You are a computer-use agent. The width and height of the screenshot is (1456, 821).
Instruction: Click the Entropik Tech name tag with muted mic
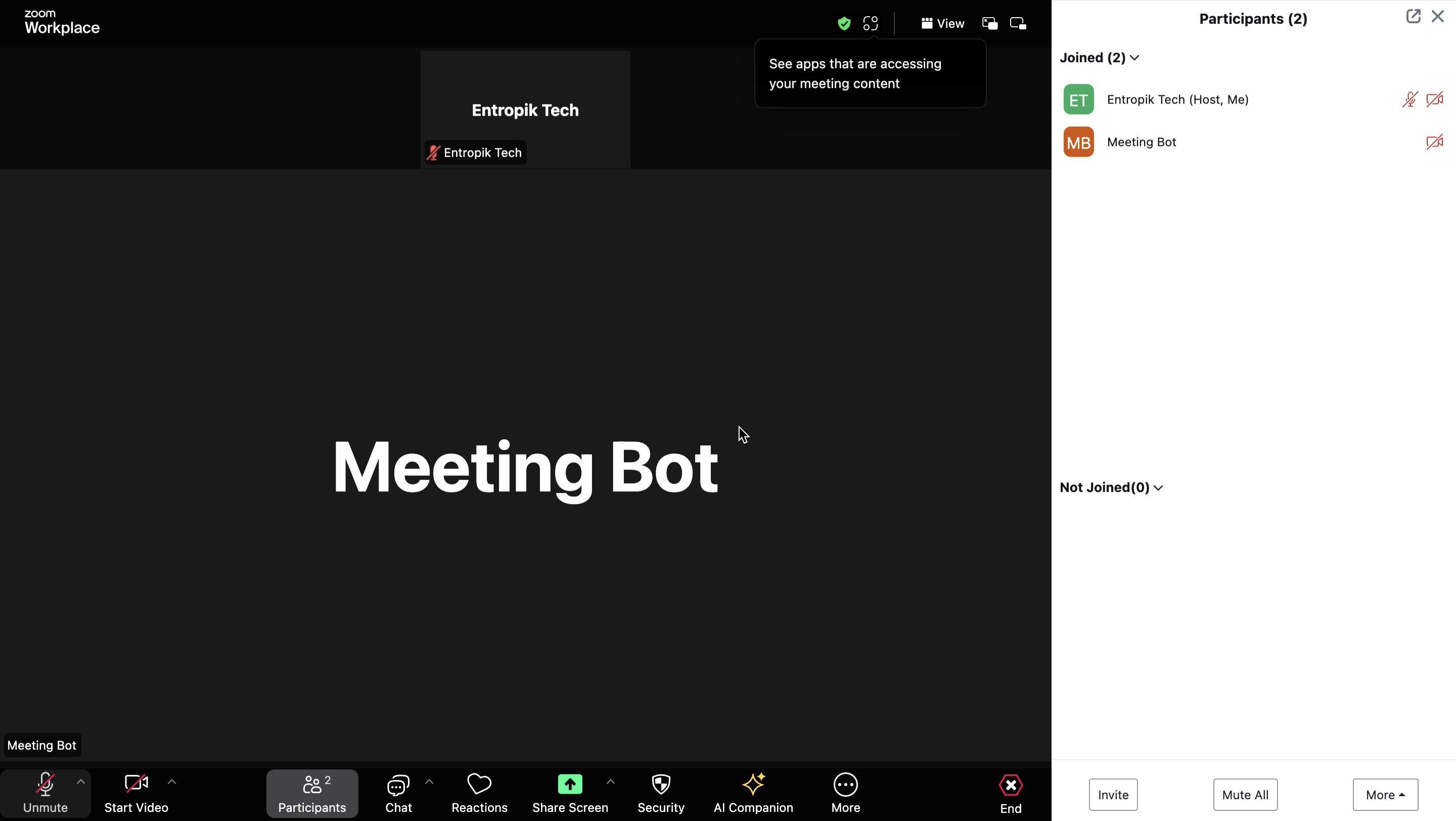(x=475, y=153)
